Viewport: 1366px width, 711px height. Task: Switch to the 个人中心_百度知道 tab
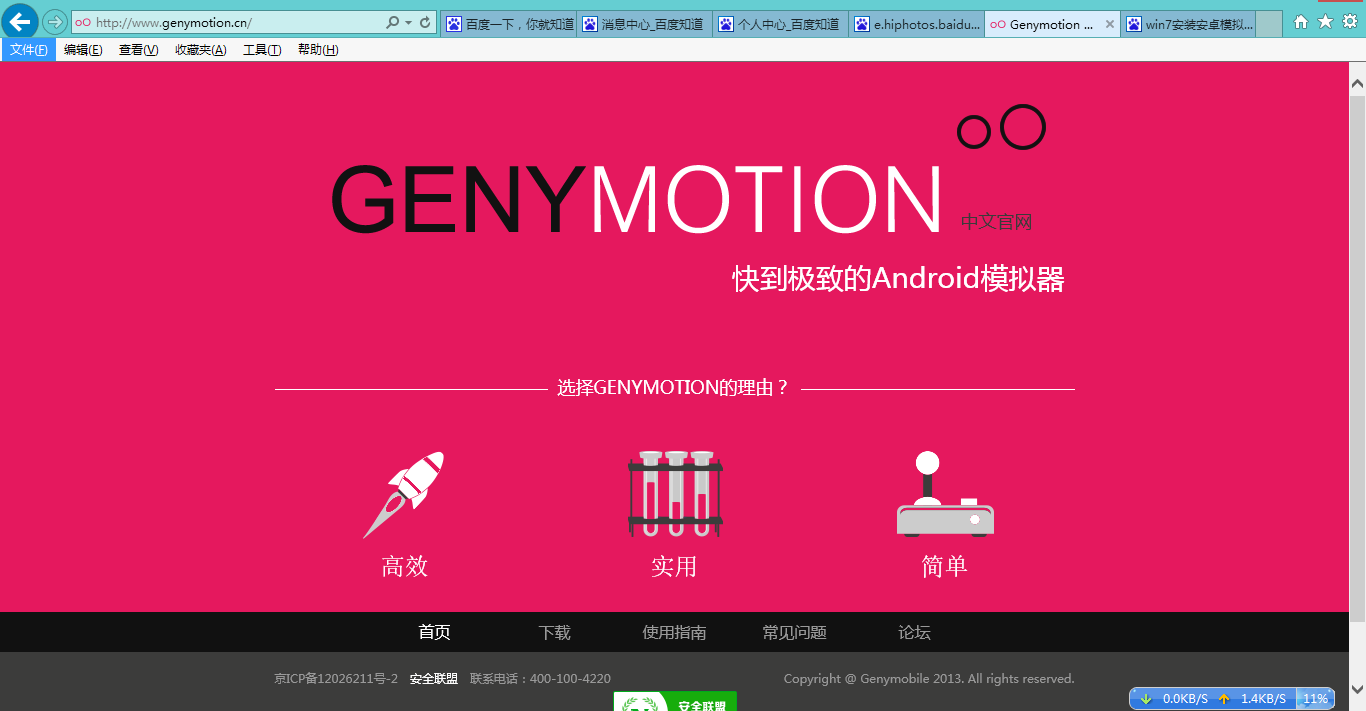[x=781, y=24]
